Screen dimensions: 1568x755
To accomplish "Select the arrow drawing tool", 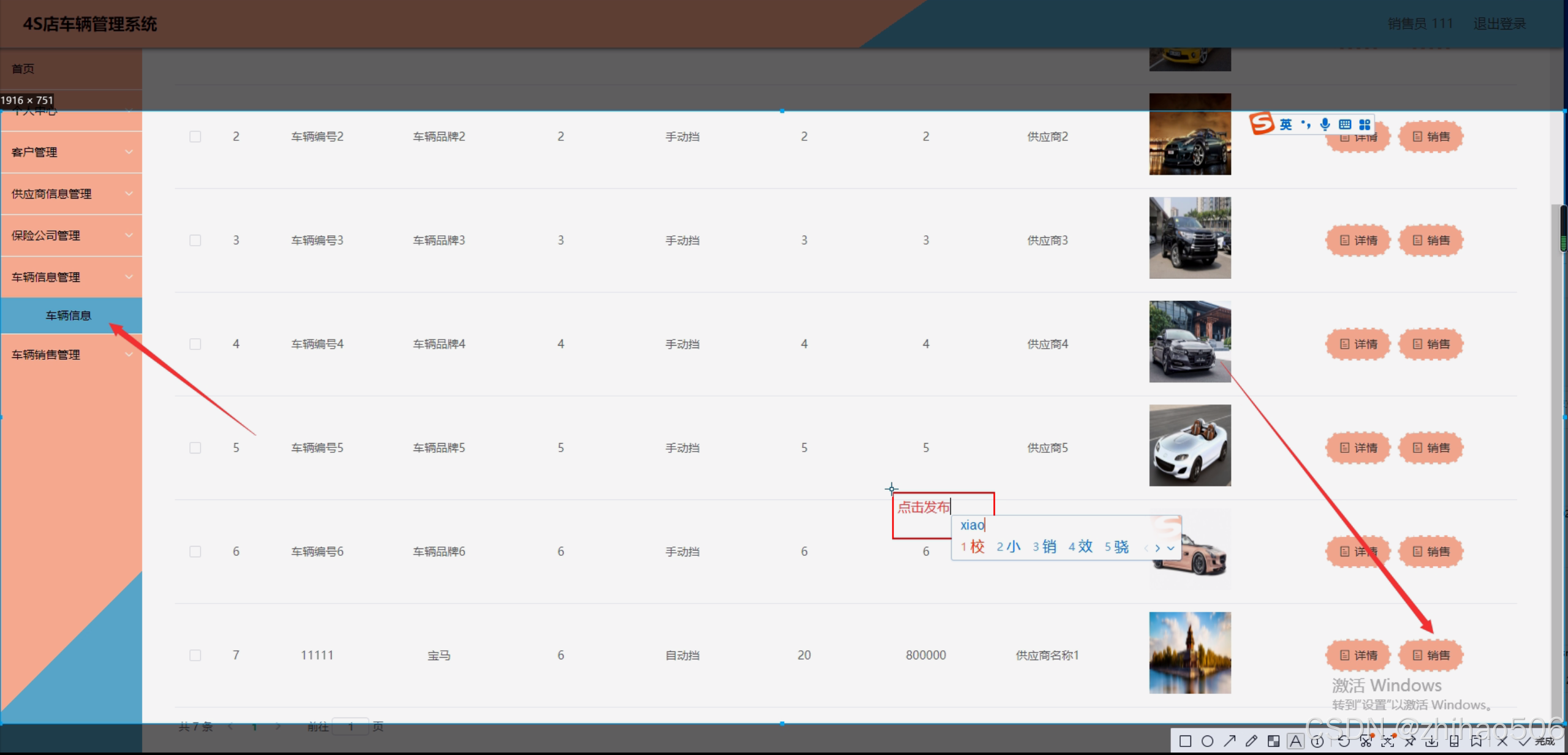I will pos(1229,742).
